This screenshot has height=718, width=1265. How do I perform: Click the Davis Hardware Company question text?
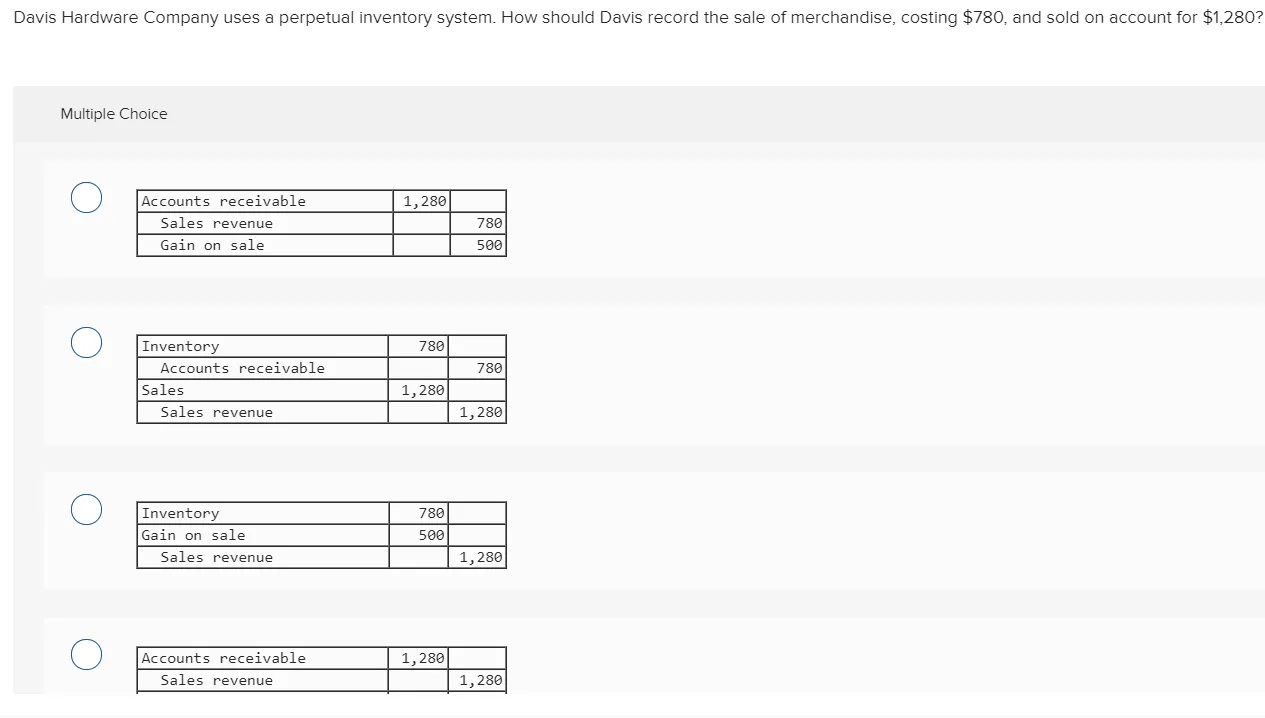[638, 18]
